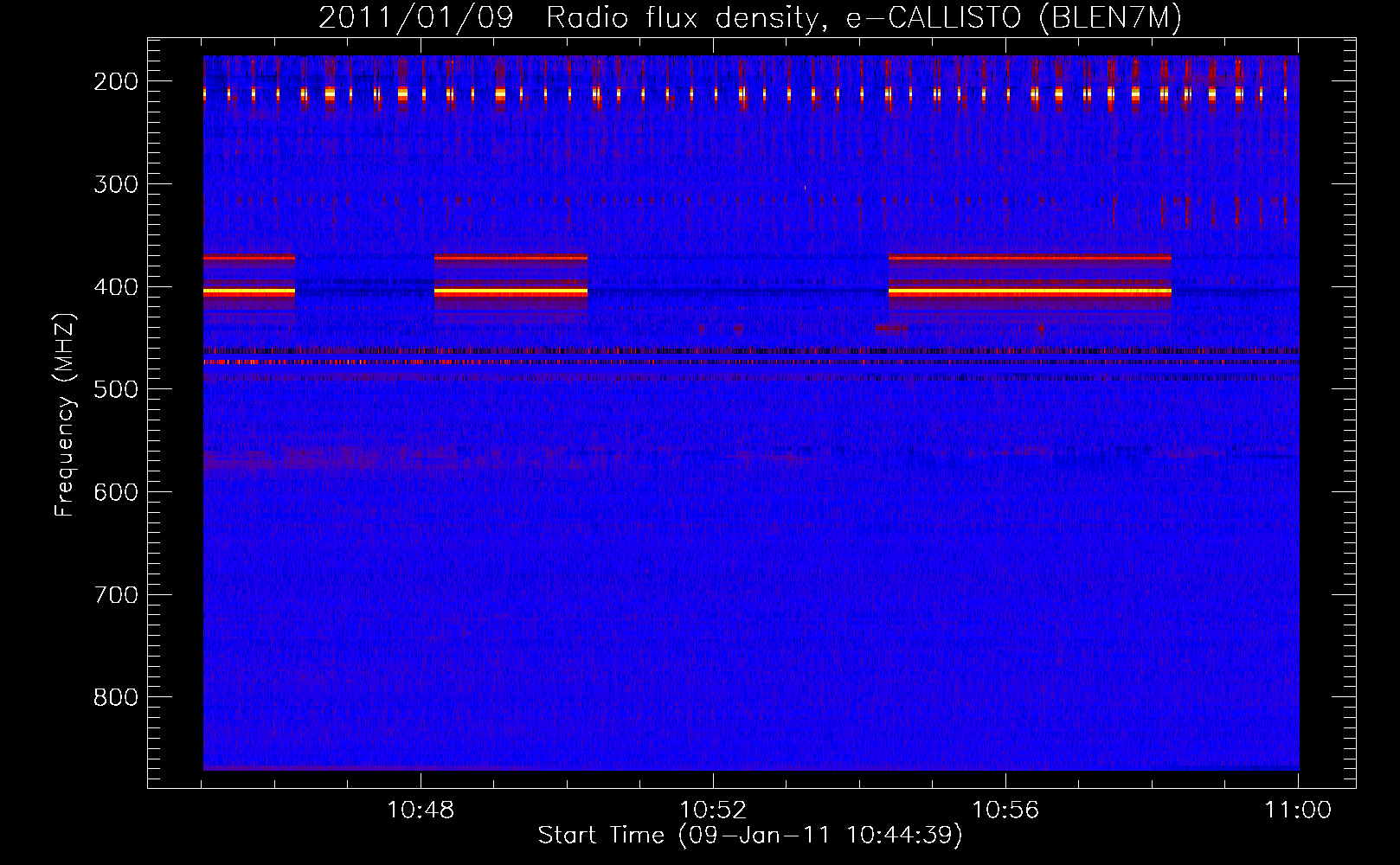Click the 500 frequency tick label

116,389
